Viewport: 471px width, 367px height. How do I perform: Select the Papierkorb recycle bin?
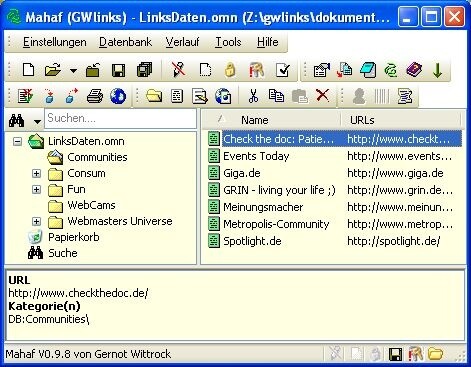tap(74, 237)
